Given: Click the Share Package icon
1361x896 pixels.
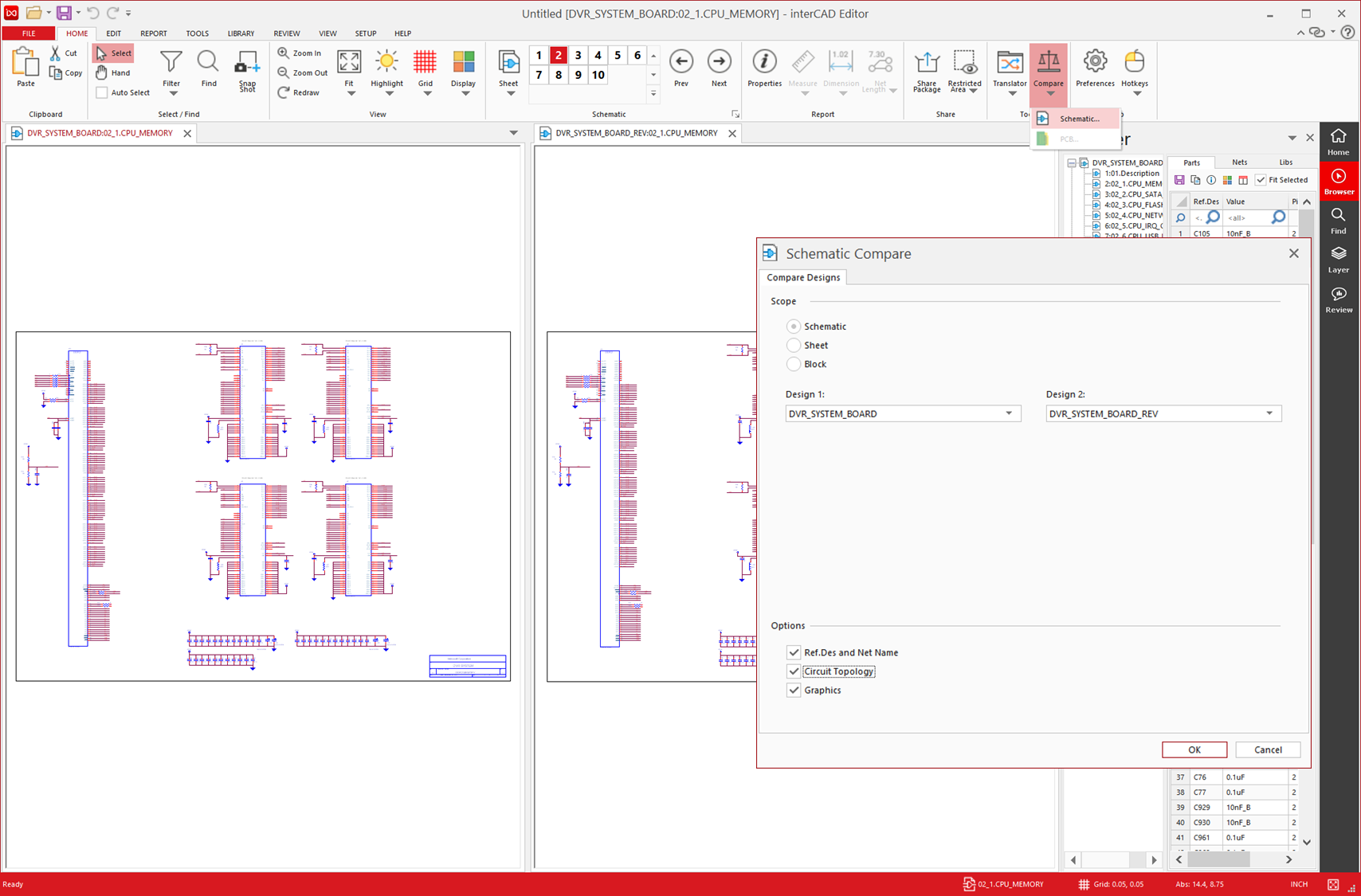Looking at the screenshot, I should click(x=926, y=62).
